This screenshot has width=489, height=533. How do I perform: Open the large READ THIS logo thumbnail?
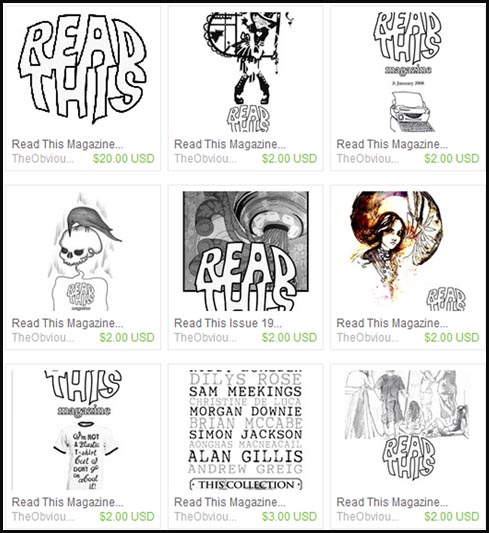(x=83, y=72)
